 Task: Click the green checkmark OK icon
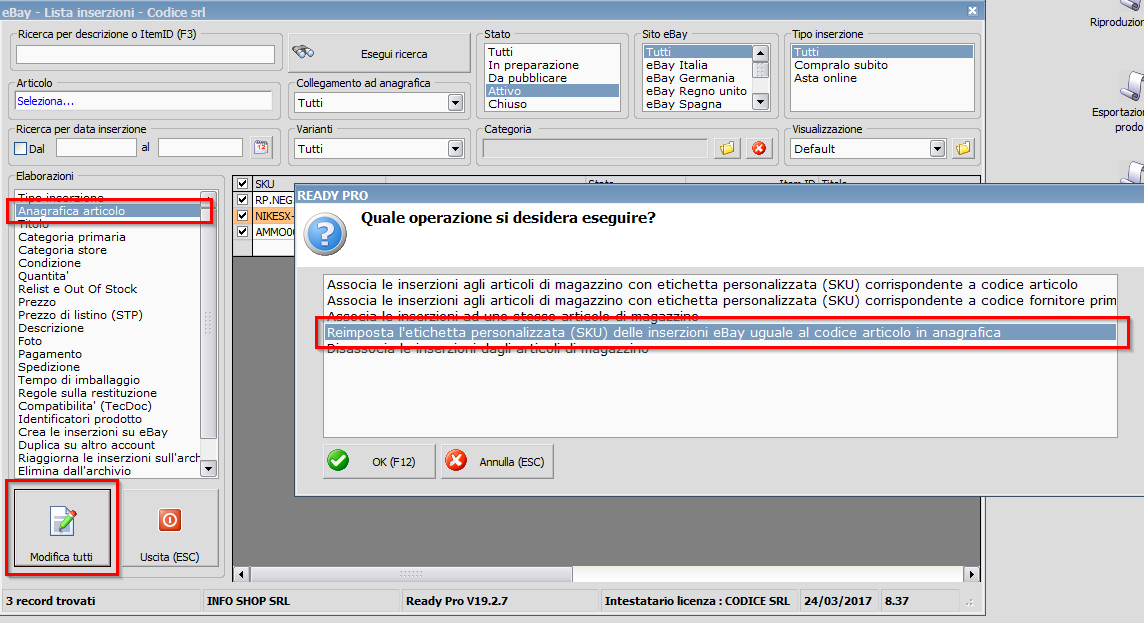coord(338,461)
